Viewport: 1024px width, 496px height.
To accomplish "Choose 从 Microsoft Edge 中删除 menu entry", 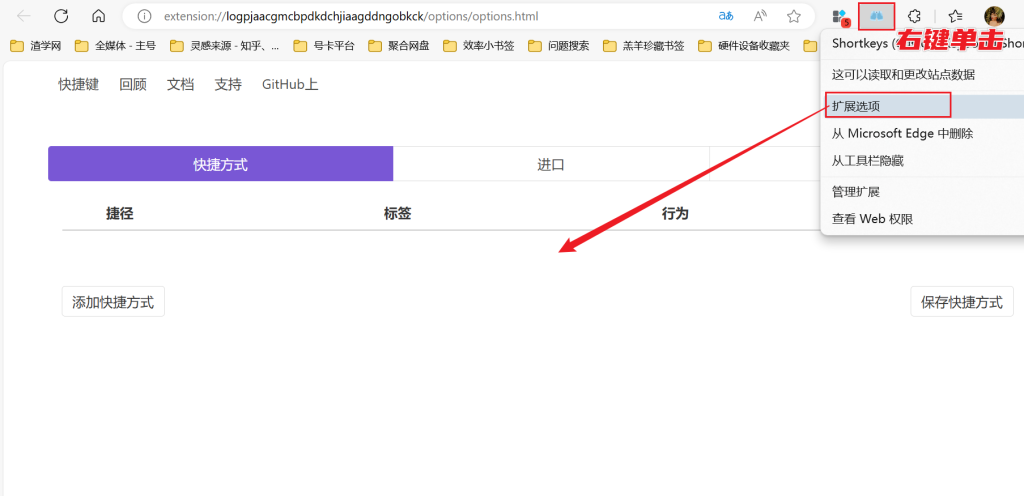I will point(902,133).
